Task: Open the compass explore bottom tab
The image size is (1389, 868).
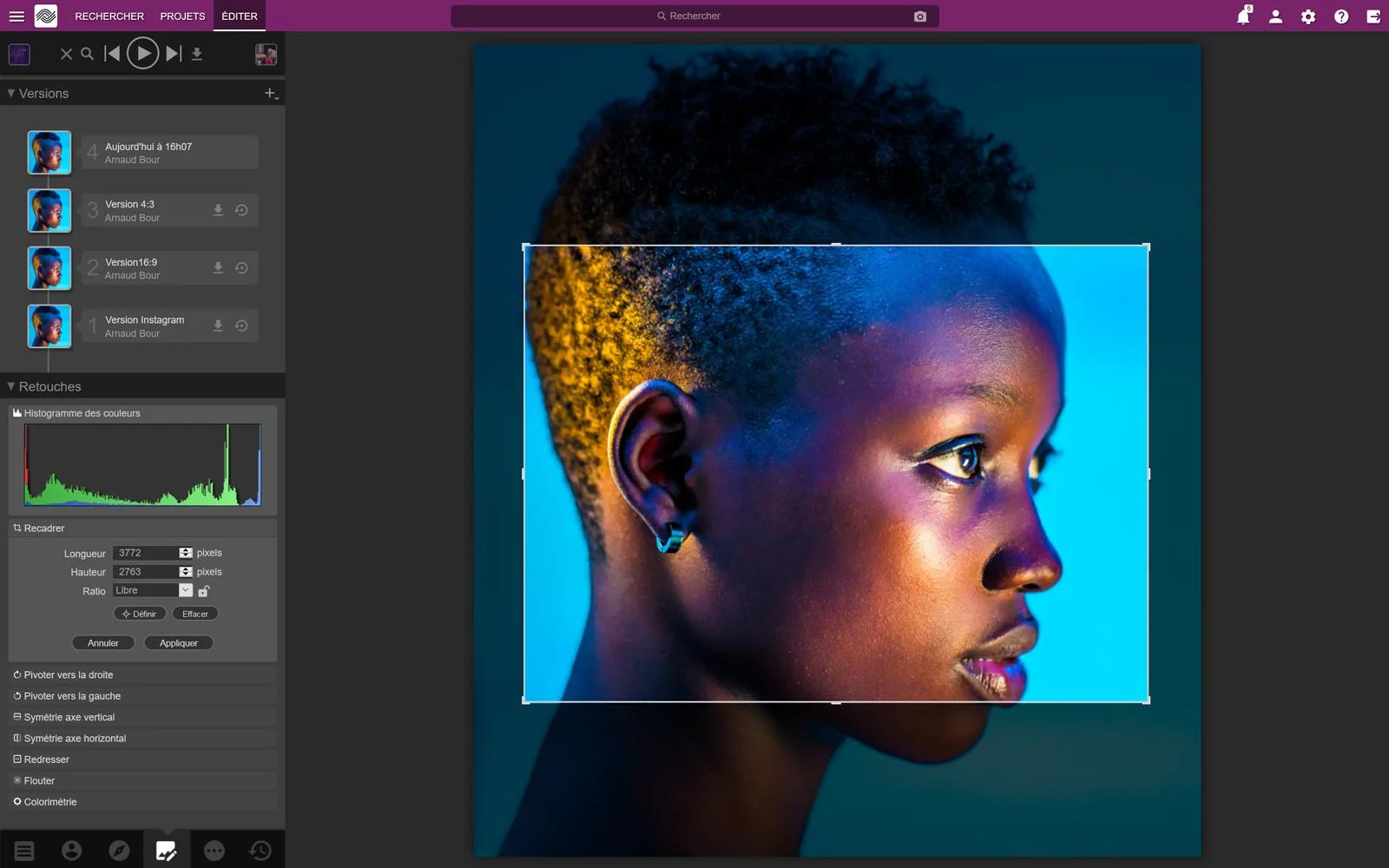Action: (119, 851)
